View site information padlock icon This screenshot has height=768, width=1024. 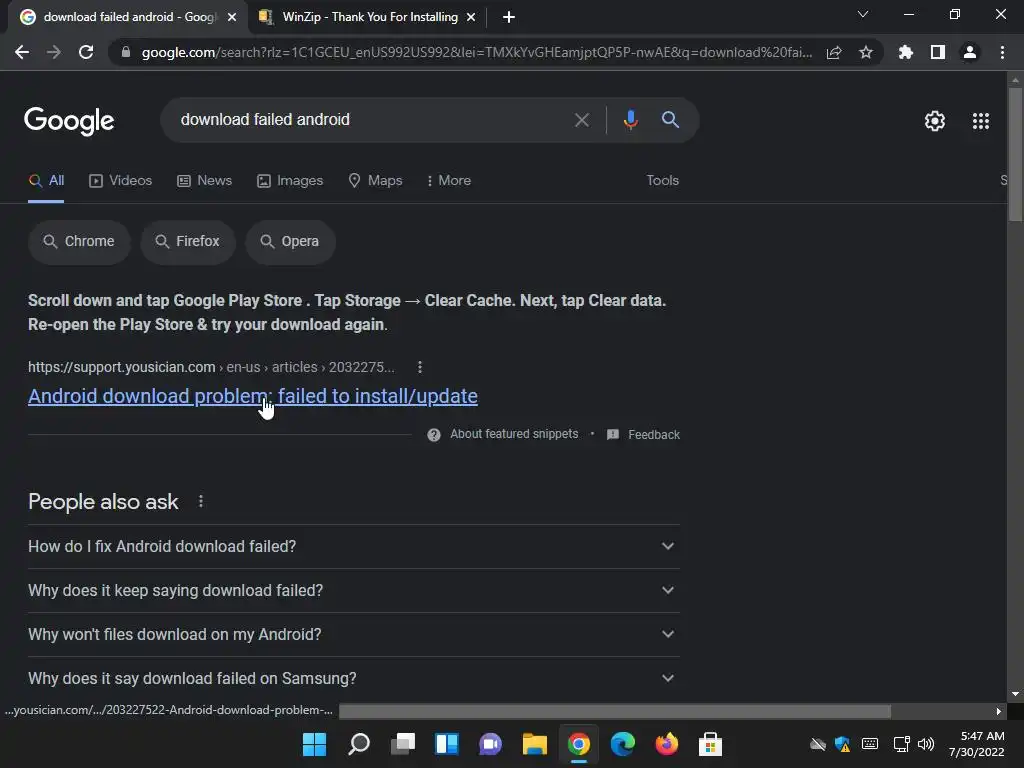click(126, 52)
